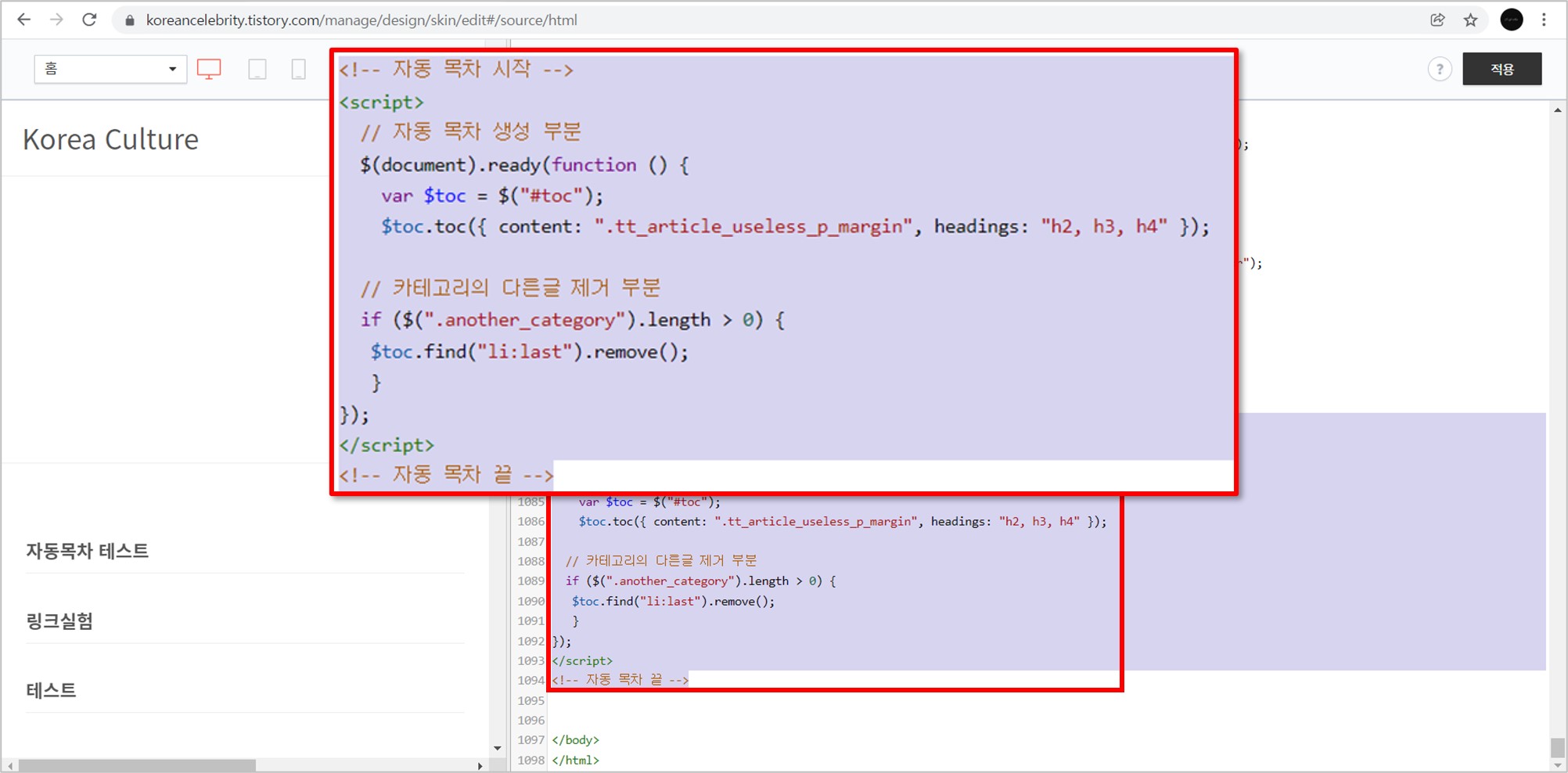The image size is (1568, 773).
Task: Open the help question mark icon
Action: [1440, 69]
